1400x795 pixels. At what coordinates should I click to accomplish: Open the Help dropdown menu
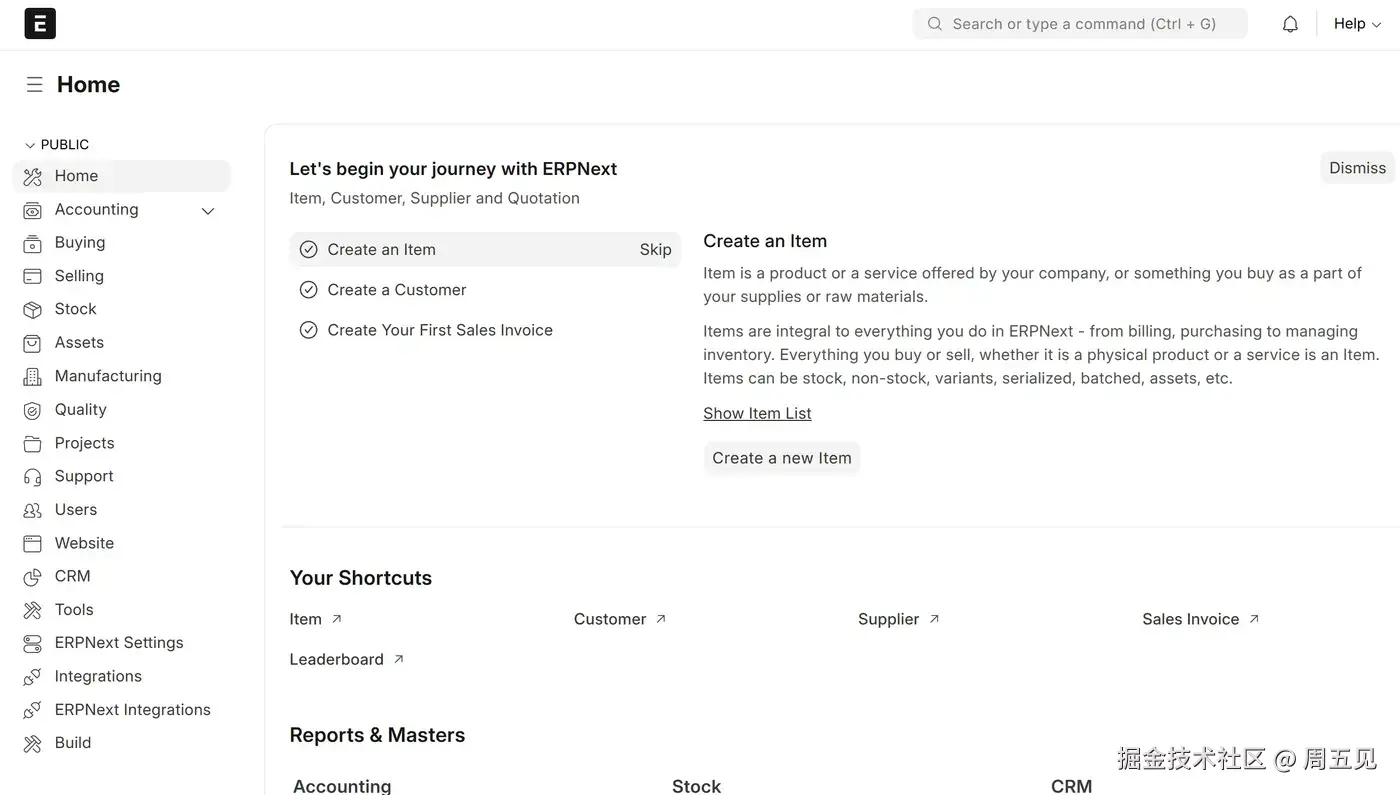1357,24
